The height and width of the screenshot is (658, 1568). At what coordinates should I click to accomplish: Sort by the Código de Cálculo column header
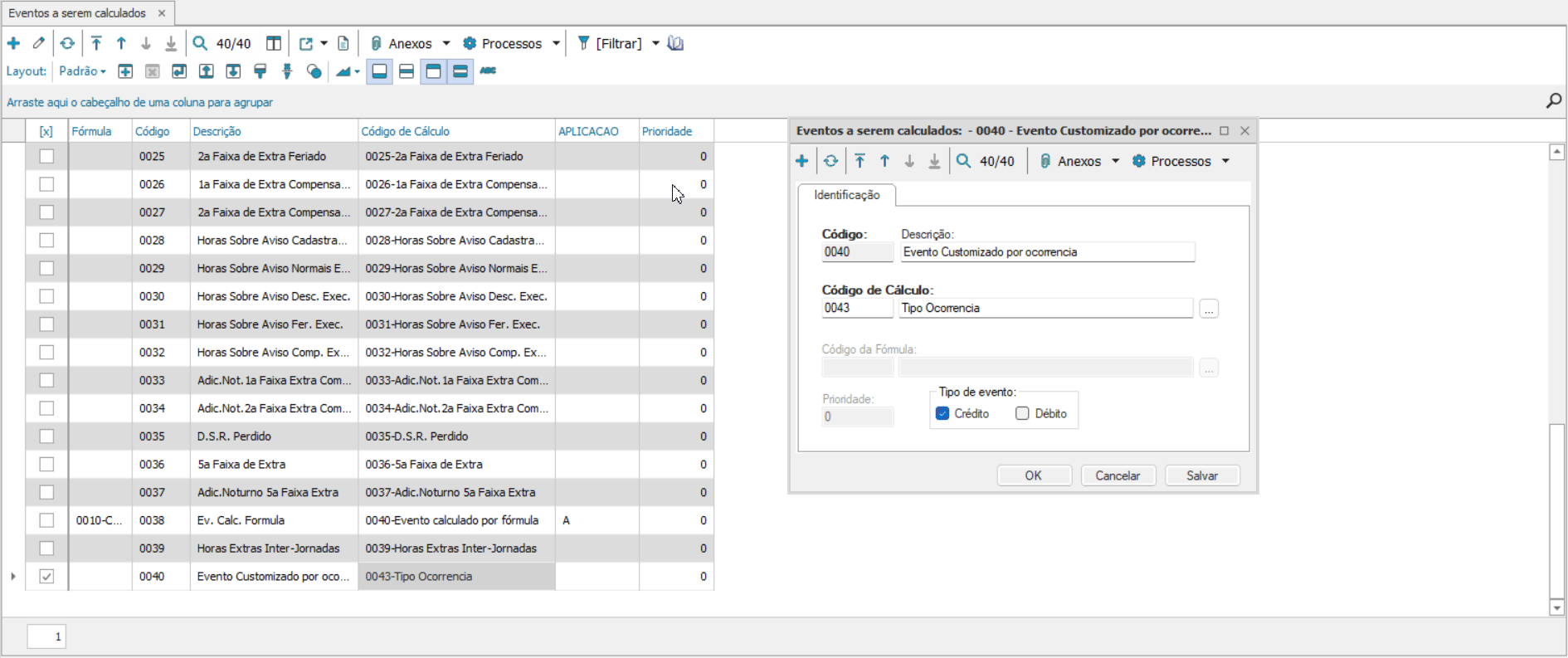456,131
